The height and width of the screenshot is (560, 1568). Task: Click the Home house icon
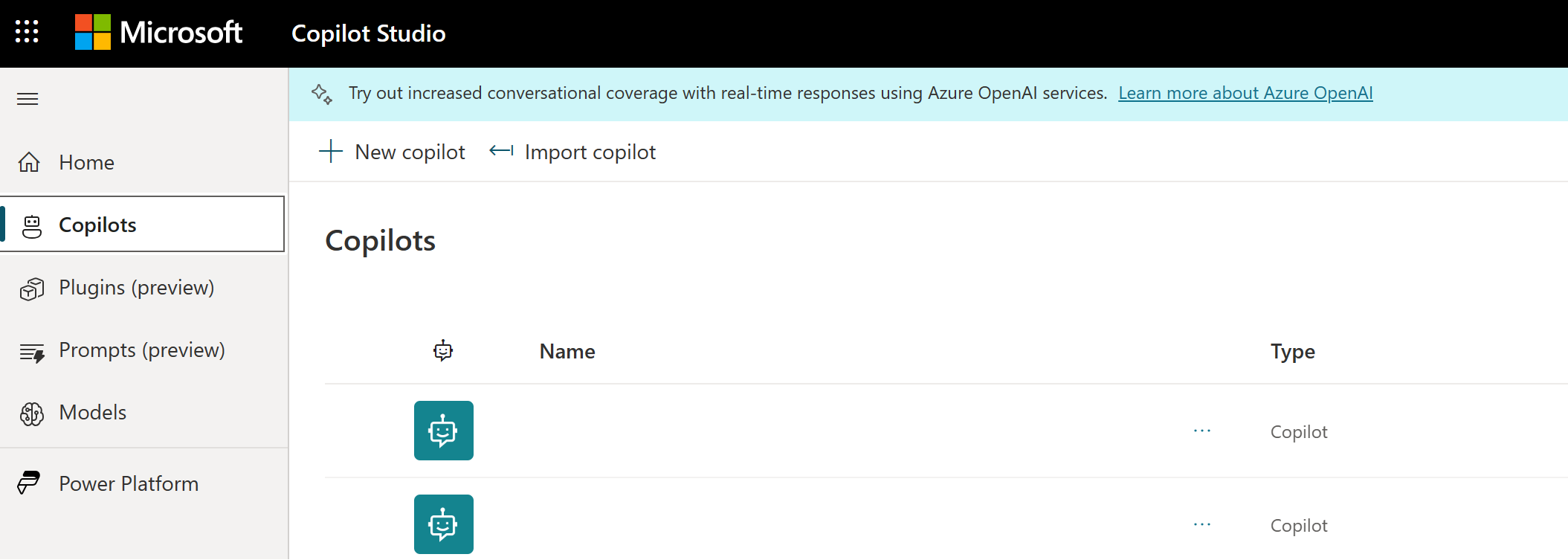coord(29,162)
